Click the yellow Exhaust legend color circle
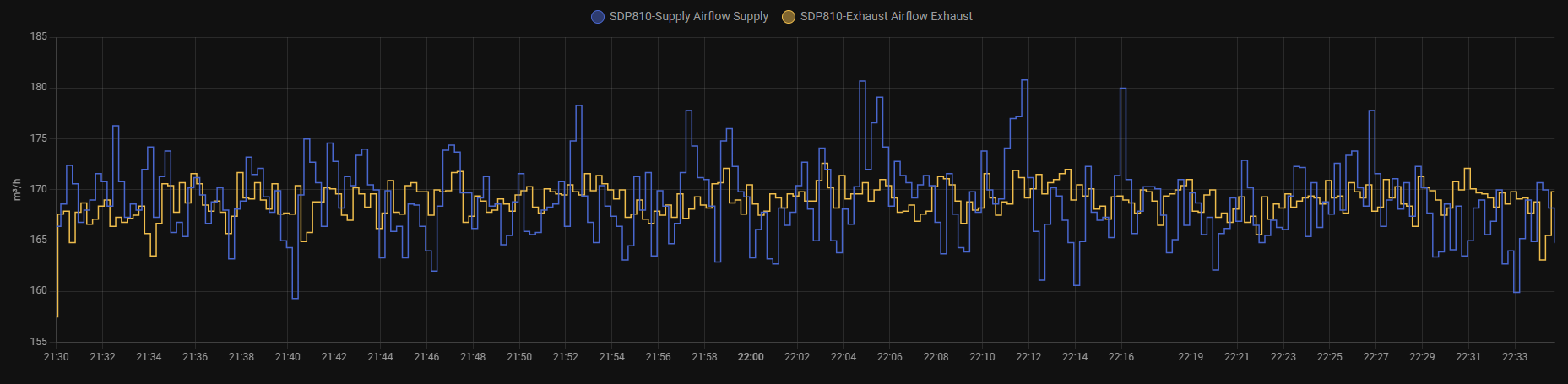Viewport: 1568px width, 384px height. [x=789, y=16]
